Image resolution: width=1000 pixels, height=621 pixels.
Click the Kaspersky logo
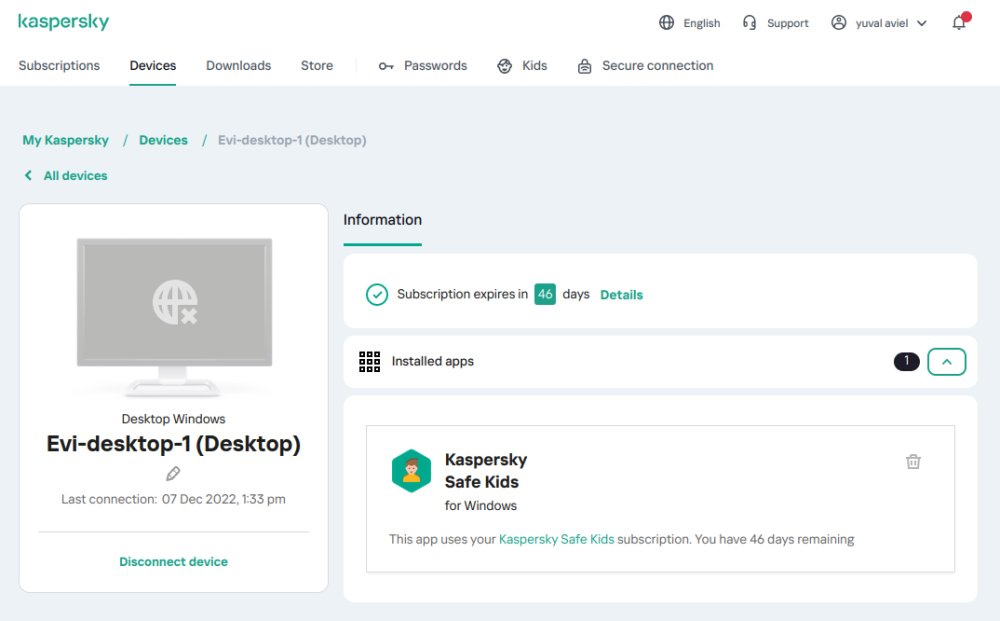[x=63, y=22]
